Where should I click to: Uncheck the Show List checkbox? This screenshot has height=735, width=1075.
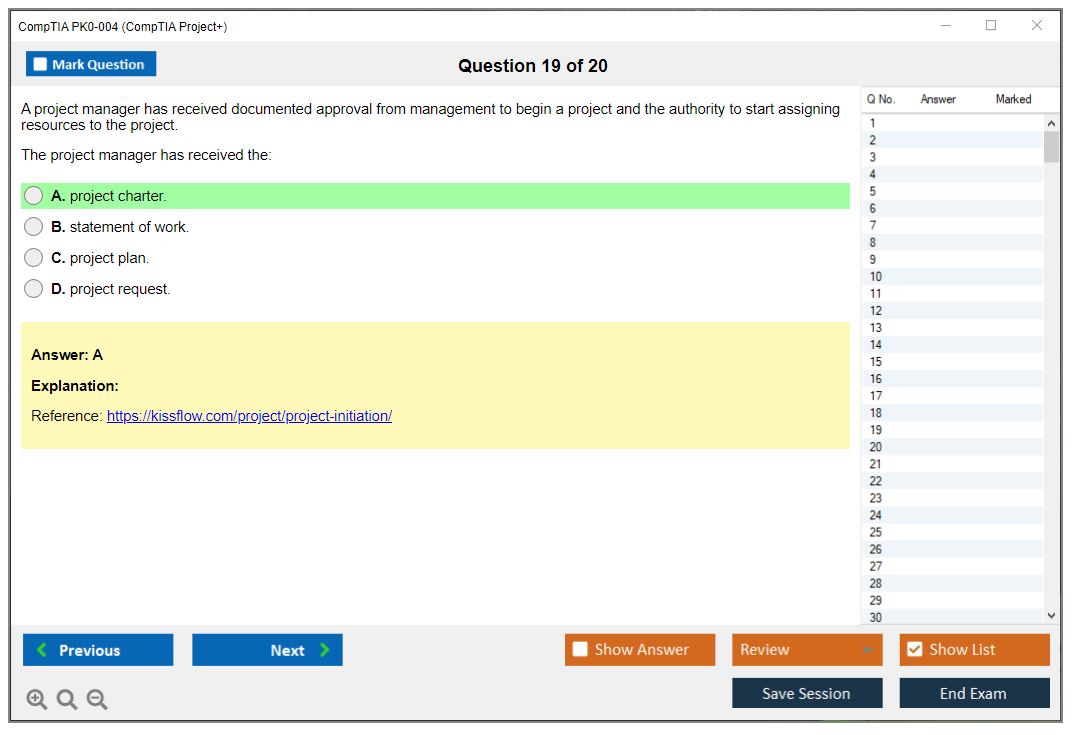[915, 650]
